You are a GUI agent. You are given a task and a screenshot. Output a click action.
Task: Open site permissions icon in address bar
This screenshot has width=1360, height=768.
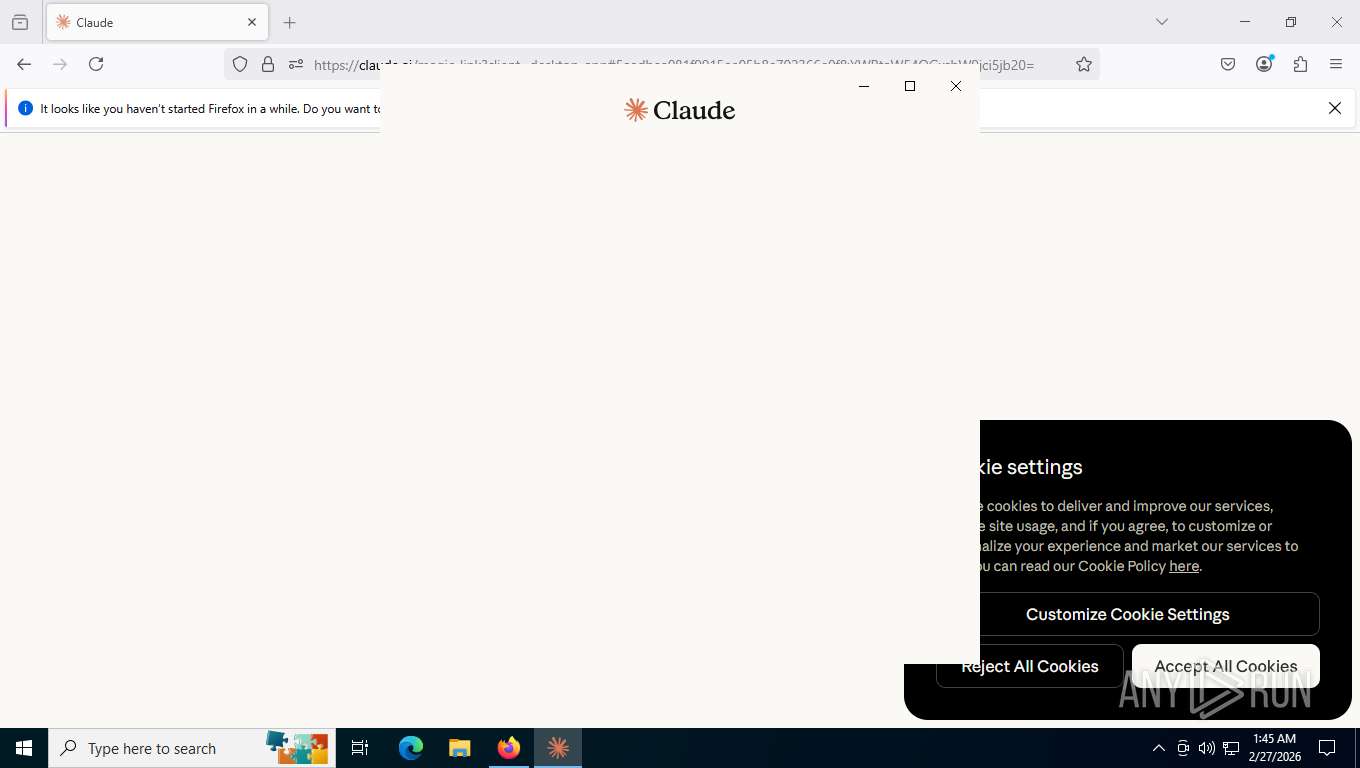click(x=295, y=64)
